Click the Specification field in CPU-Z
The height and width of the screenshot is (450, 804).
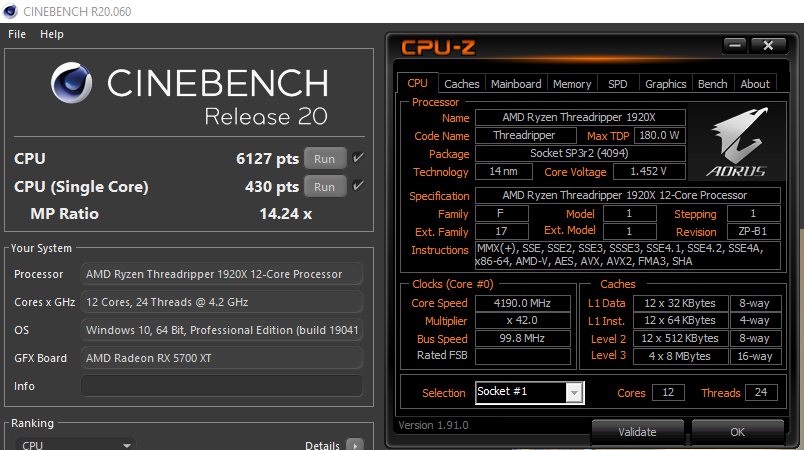coord(628,195)
